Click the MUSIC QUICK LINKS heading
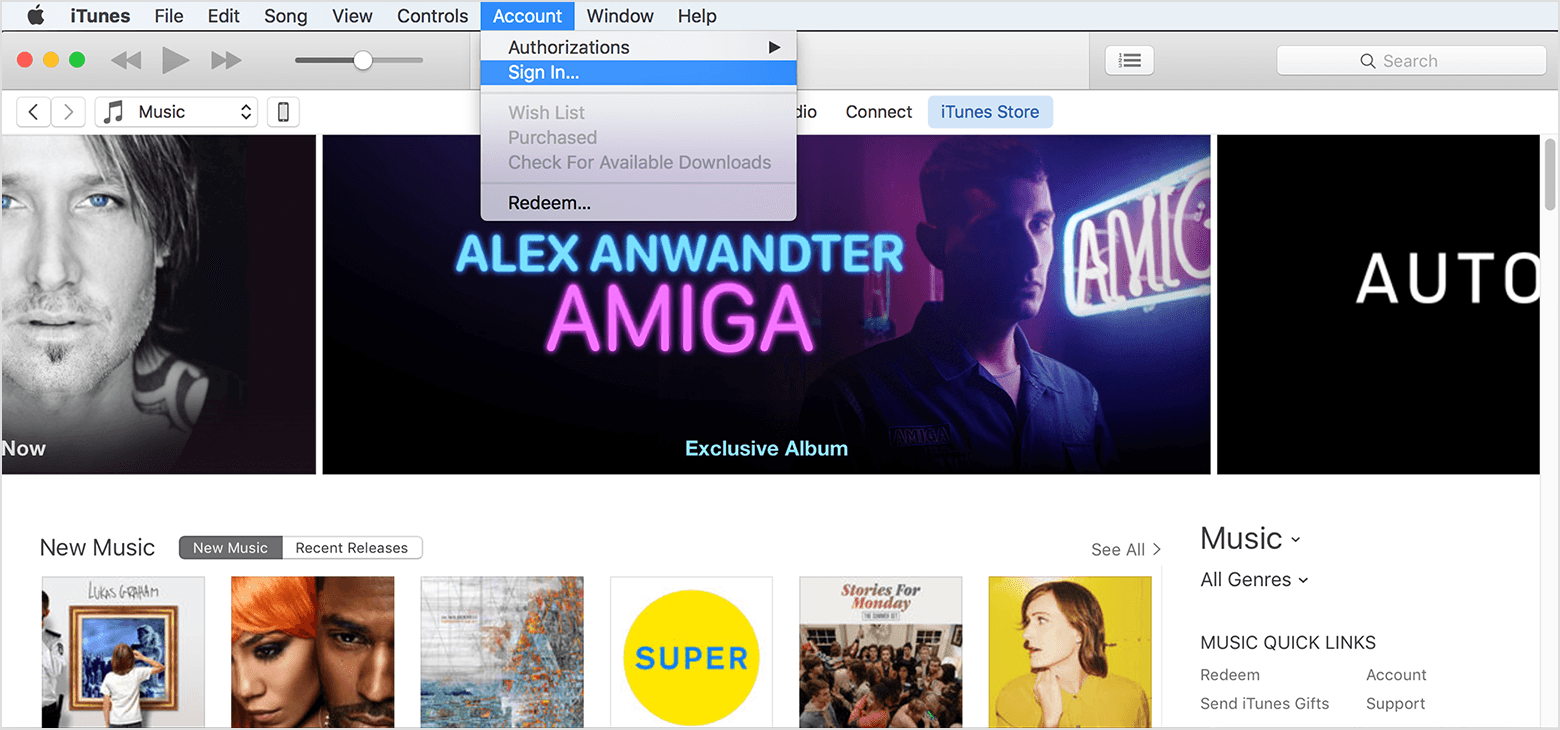This screenshot has height=730, width=1560. (1288, 643)
